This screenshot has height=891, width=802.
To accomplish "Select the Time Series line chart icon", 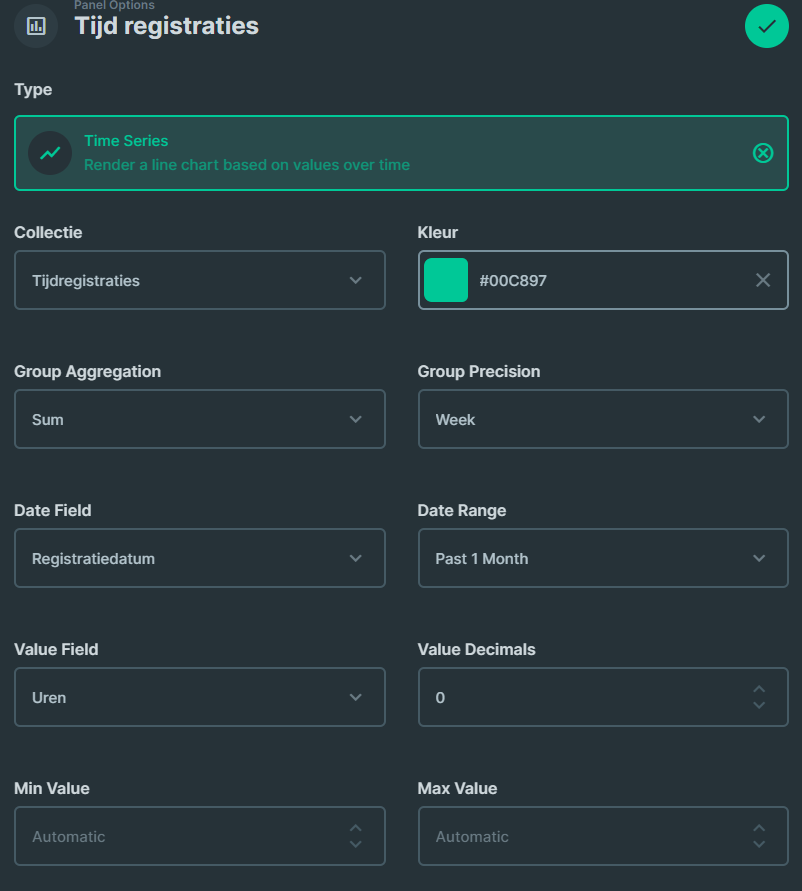I will tap(49, 152).
